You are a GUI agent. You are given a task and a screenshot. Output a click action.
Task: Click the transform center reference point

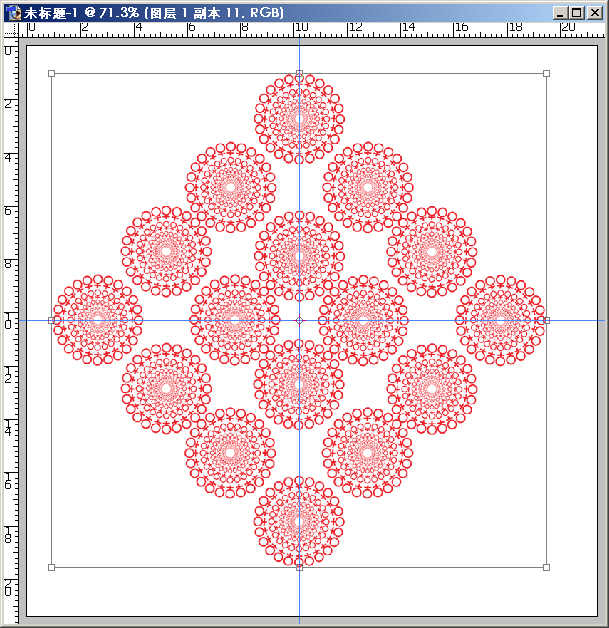pos(299,320)
